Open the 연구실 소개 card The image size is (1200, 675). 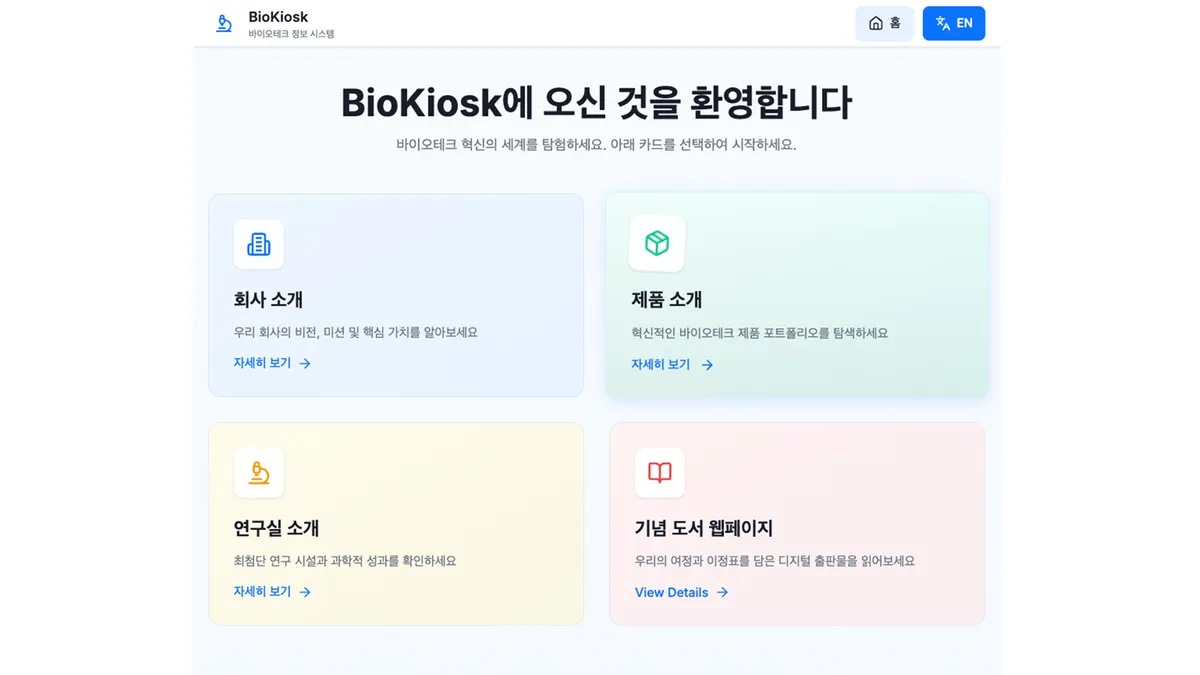[x=396, y=523]
